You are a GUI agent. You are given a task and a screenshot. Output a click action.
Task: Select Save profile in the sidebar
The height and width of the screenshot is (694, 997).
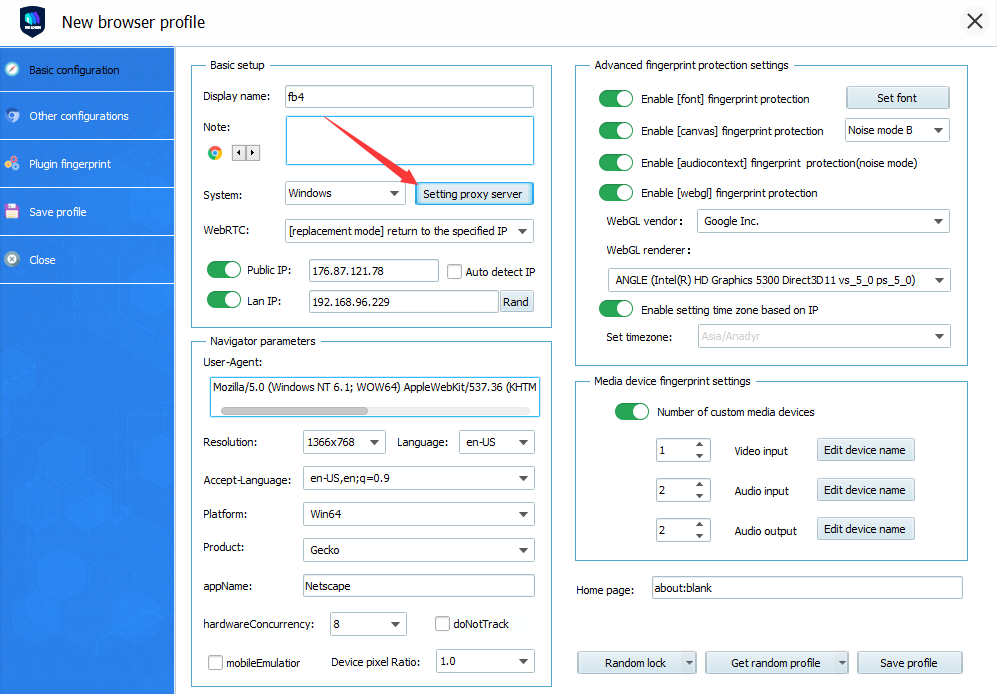tap(87, 212)
